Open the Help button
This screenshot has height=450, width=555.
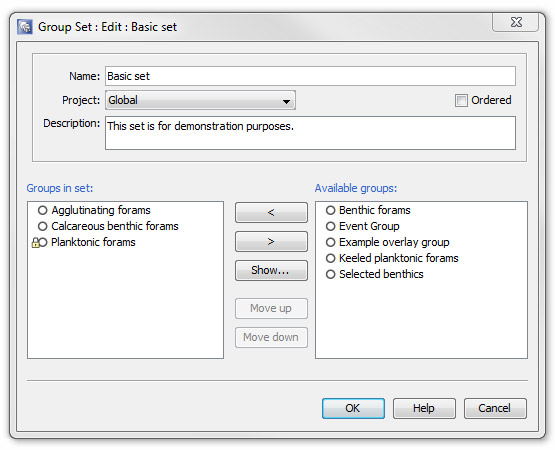(x=424, y=408)
